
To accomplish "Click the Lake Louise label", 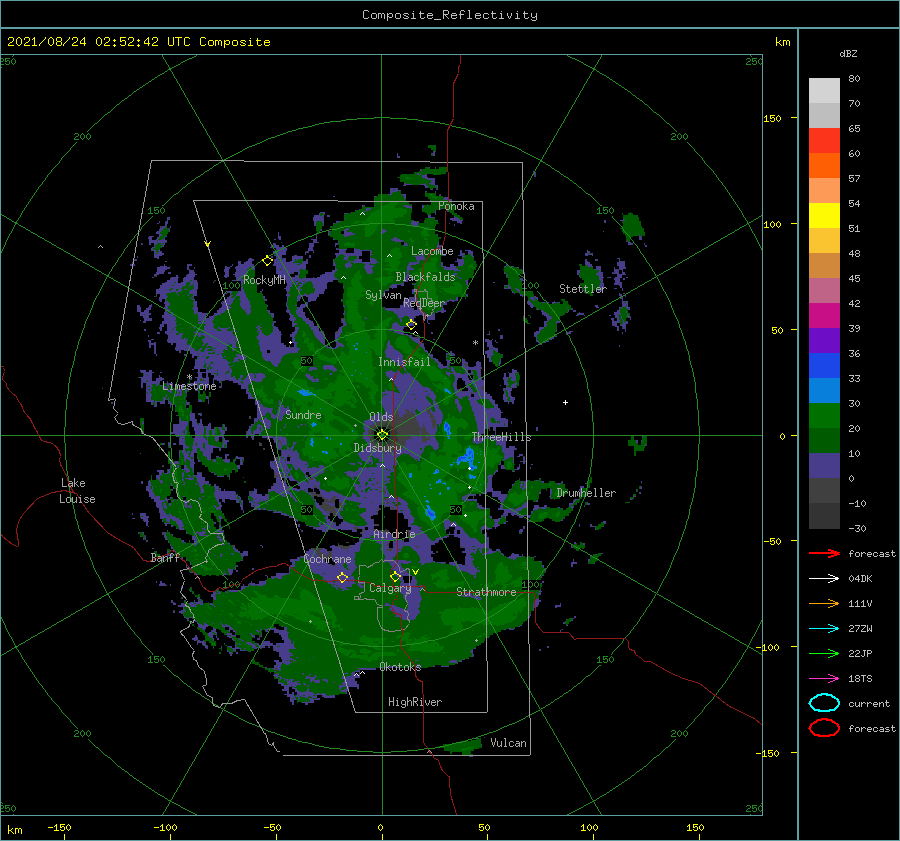I will click(77, 491).
